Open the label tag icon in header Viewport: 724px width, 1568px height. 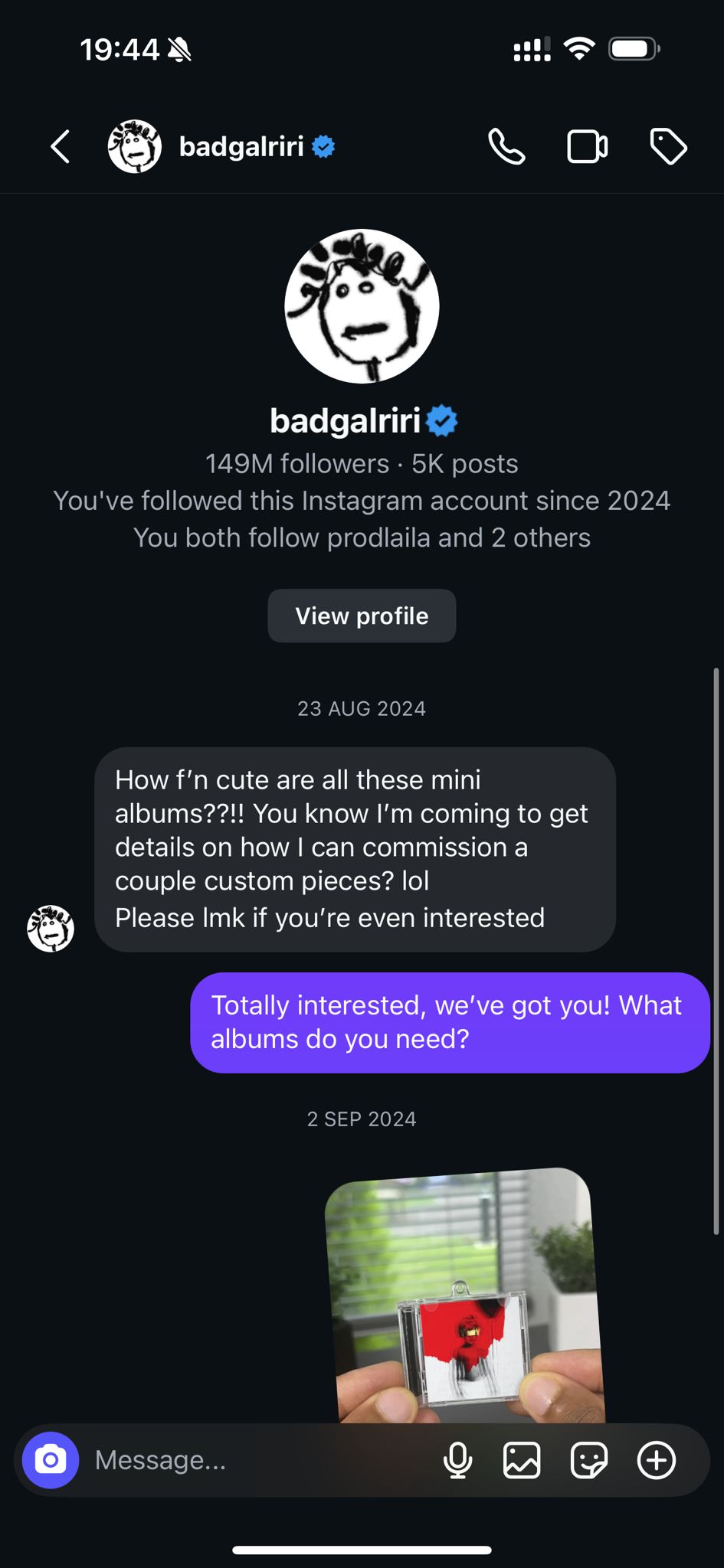668,146
